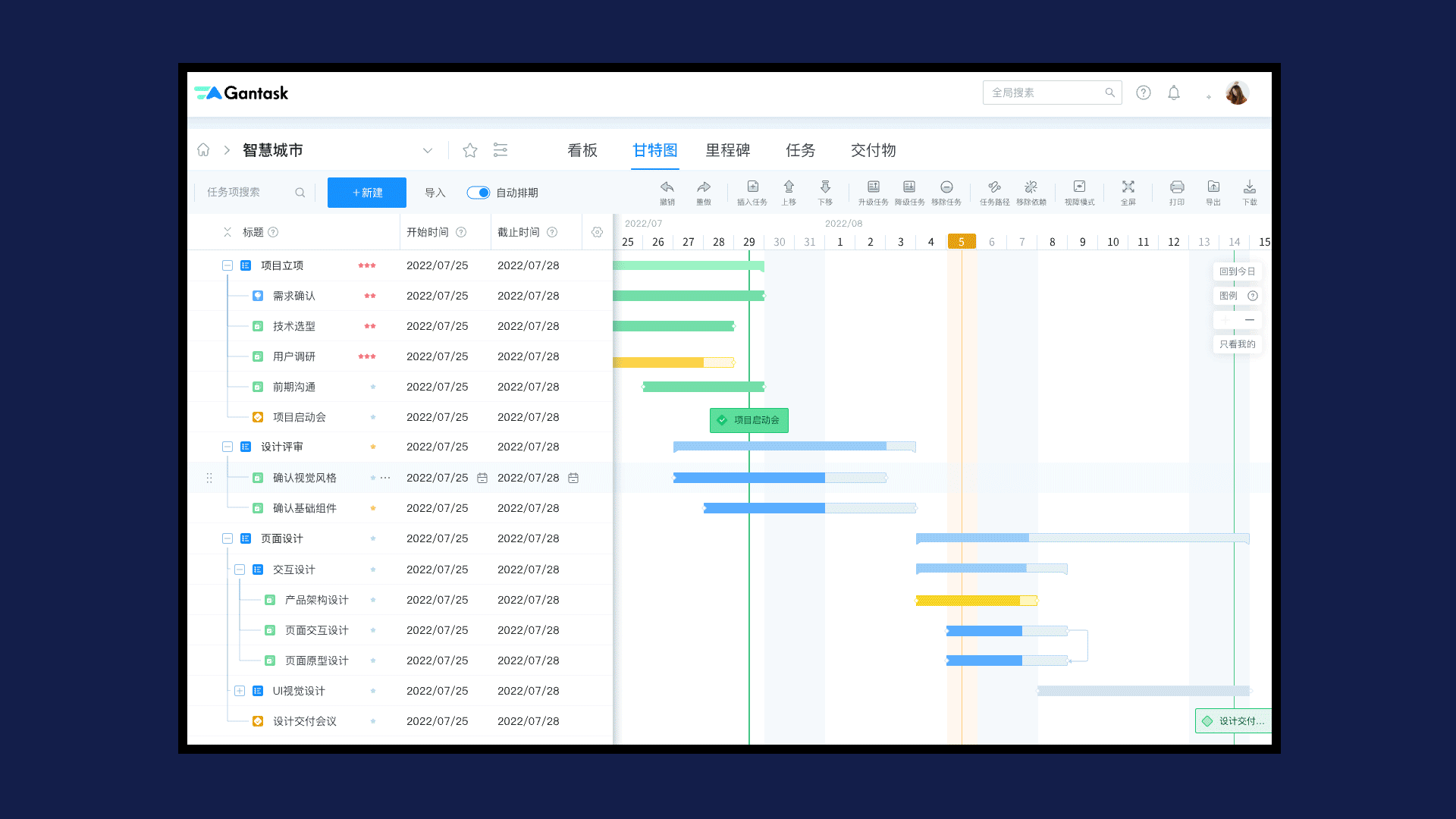Click the help icon next to 开始时间 header
1456x819 pixels.
pos(461,232)
